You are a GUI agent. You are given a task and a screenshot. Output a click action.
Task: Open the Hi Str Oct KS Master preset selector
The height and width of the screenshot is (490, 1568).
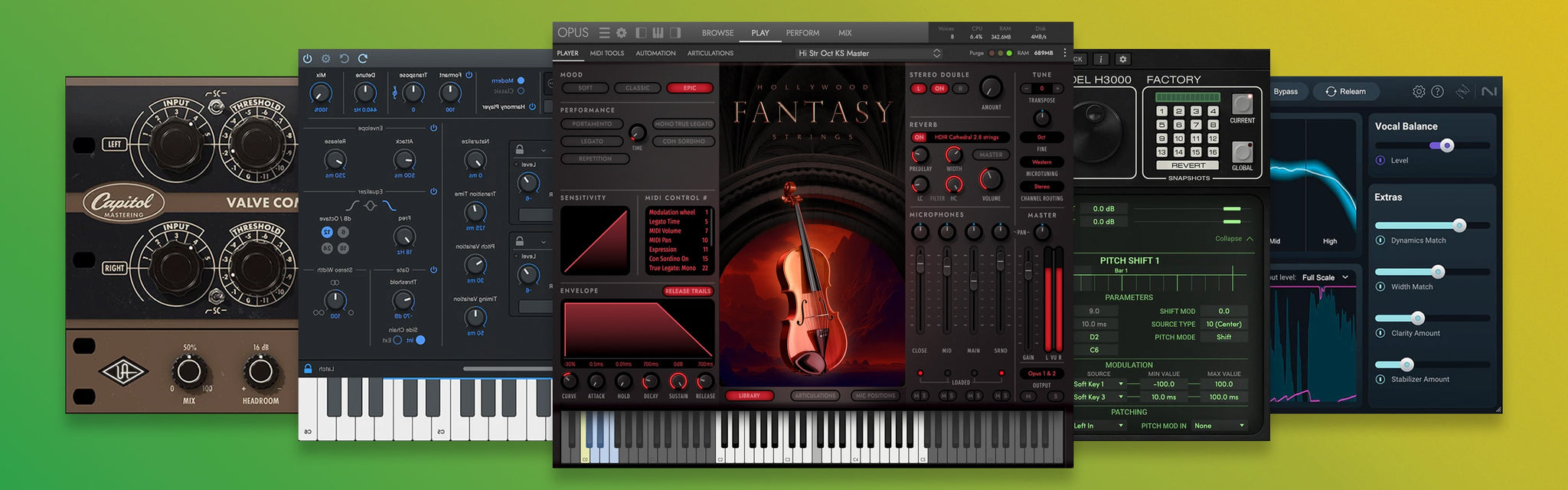[x=869, y=54]
